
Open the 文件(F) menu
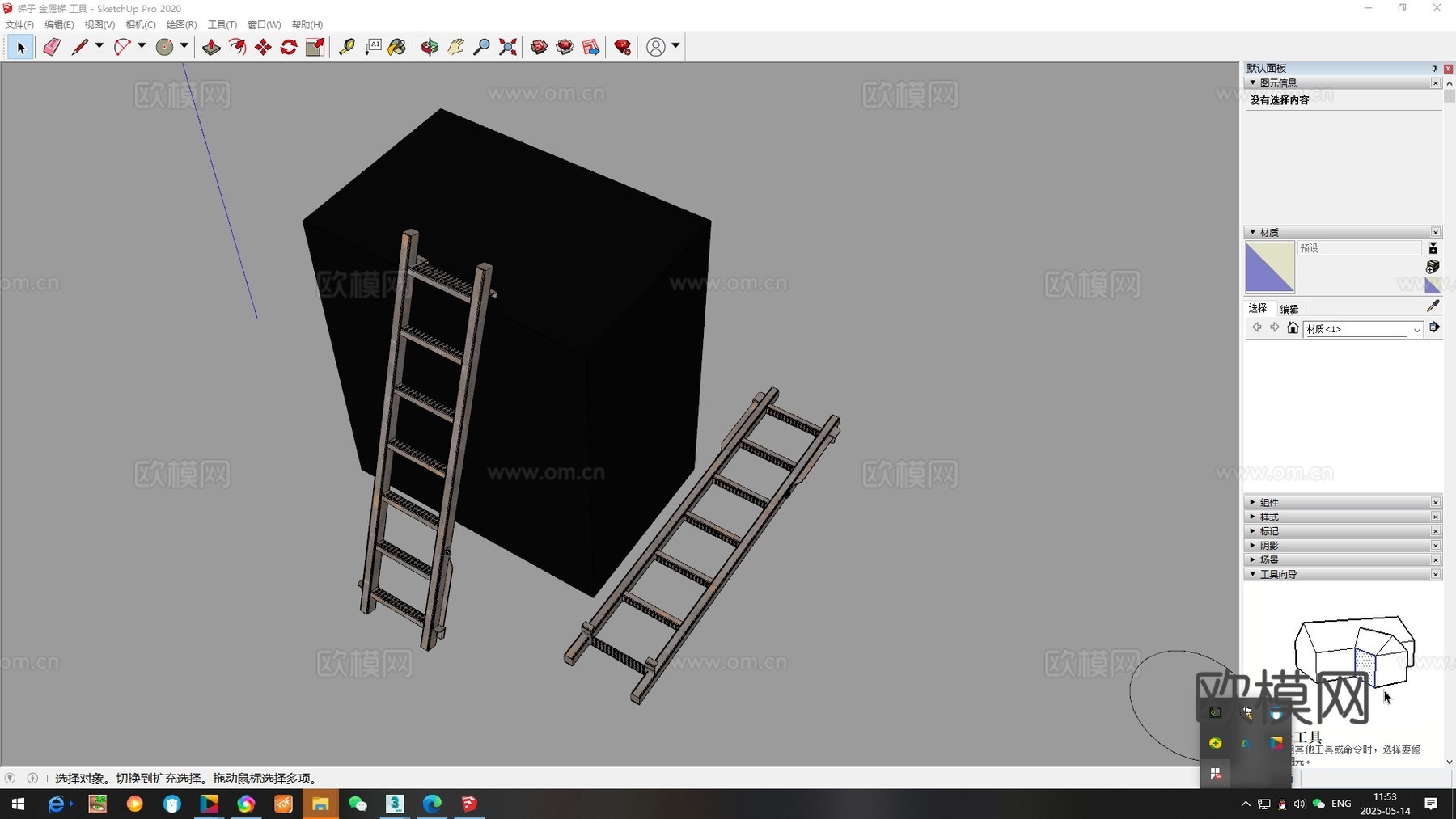coord(19,25)
